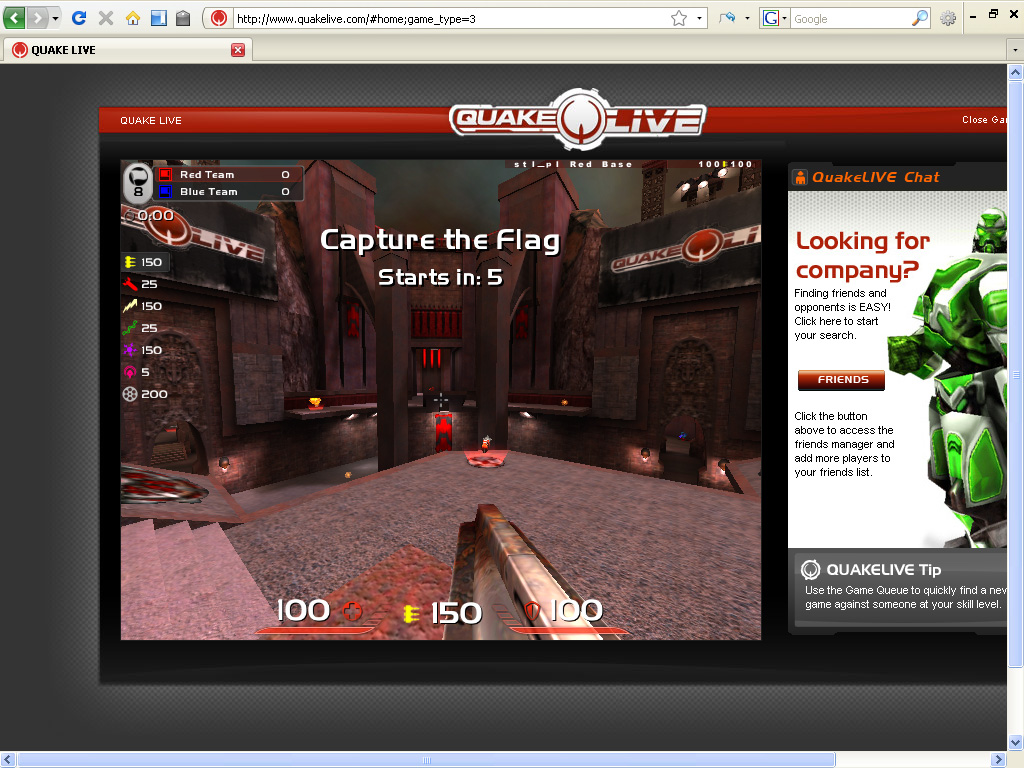The height and width of the screenshot is (768, 1024).
Task: Click the lightning gun ammo icon
Action: (130, 306)
